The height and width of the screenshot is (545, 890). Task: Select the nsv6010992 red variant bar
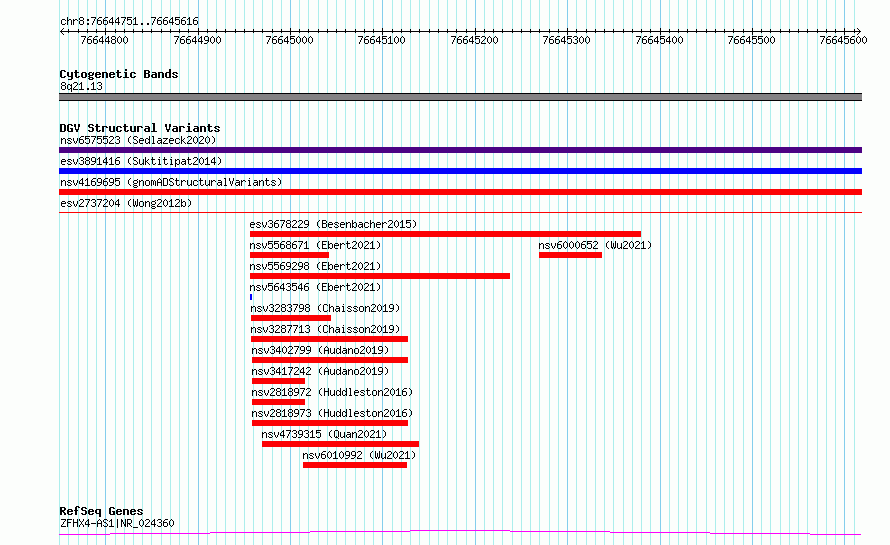(x=355, y=465)
